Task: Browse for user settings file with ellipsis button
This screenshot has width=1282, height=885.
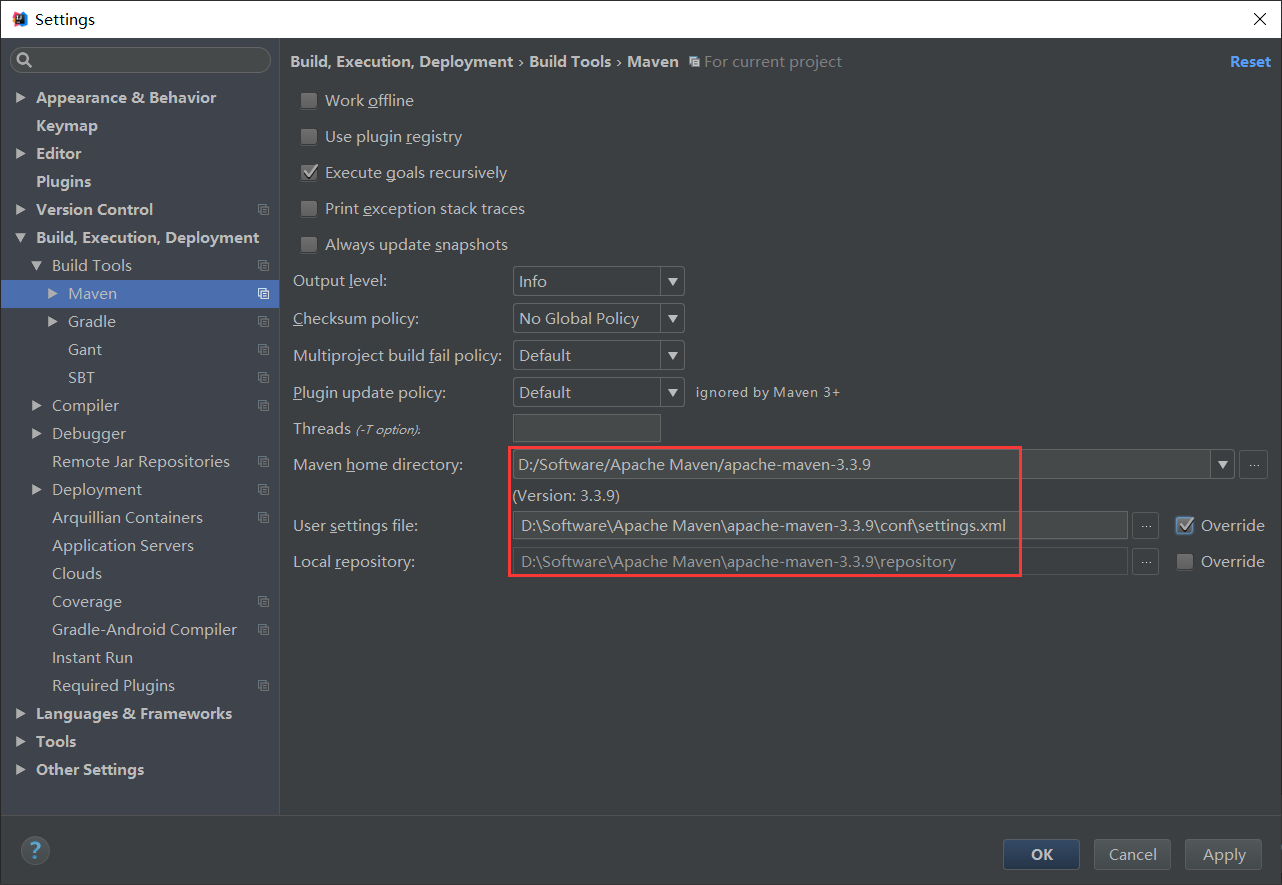Action: [1145, 525]
